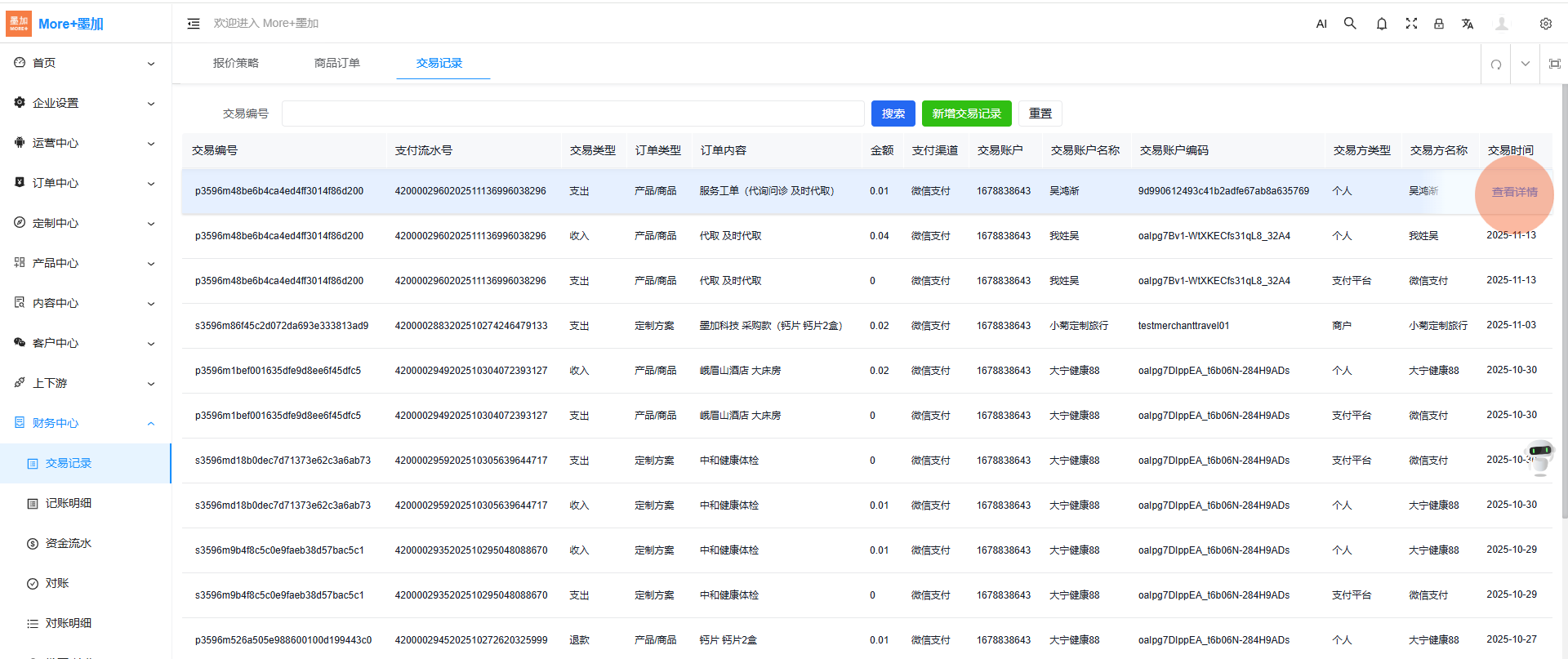Click the blue 搜索 button
Screen dimensions: 1568x659
click(893, 114)
